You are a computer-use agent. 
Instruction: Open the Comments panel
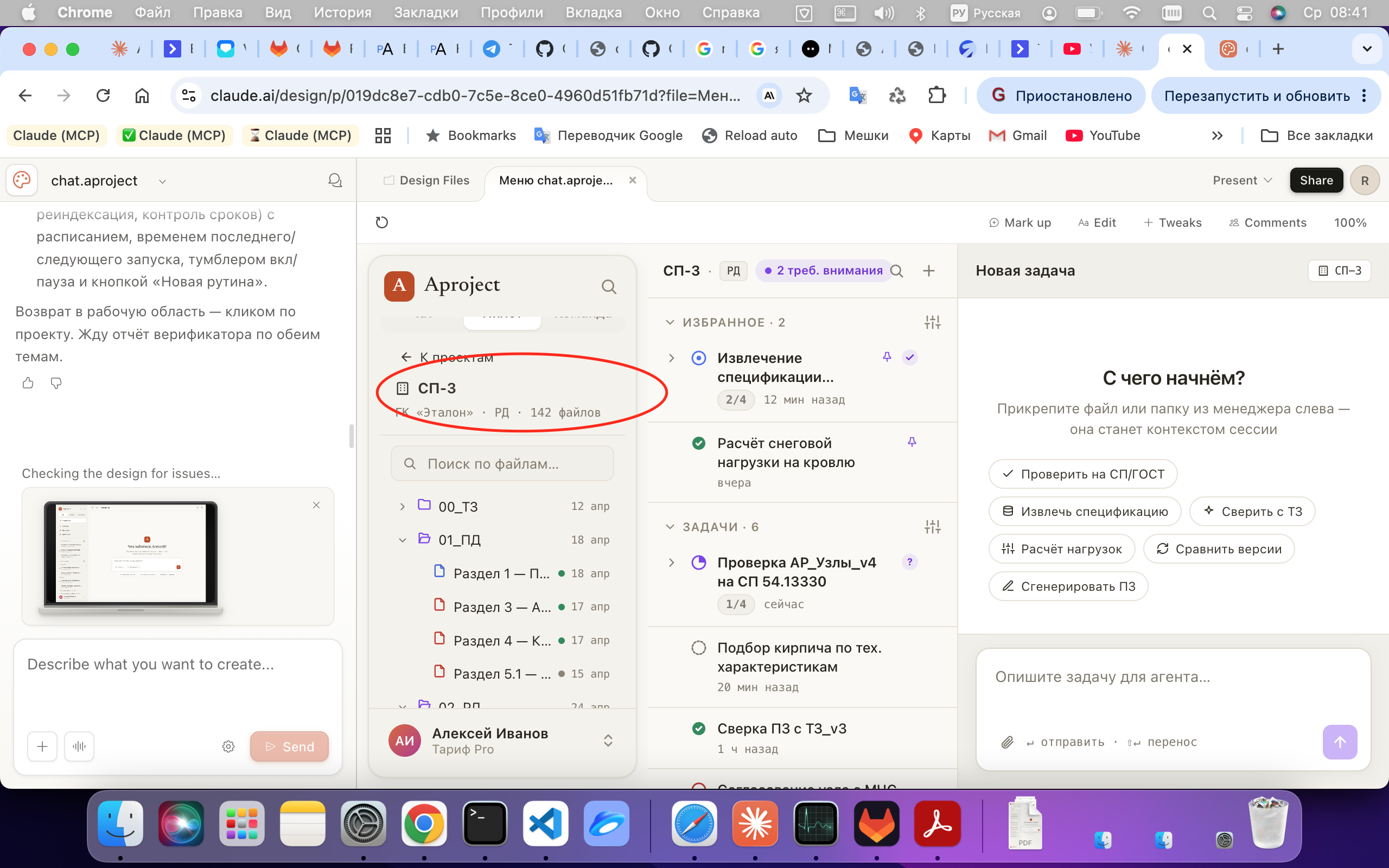1267,223
